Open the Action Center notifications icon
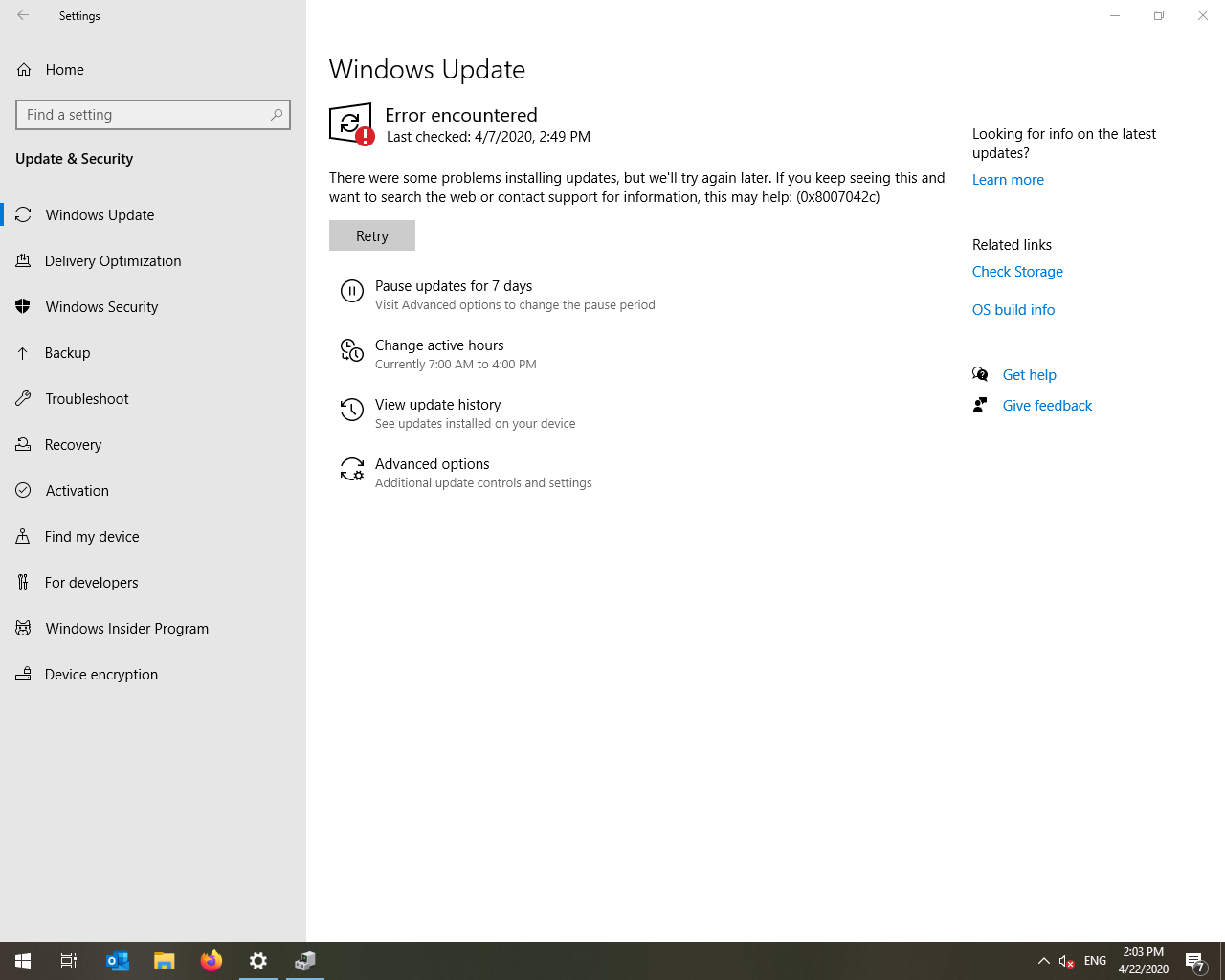The width and height of the screenshot is (1225, 980). click(1195, 961)
